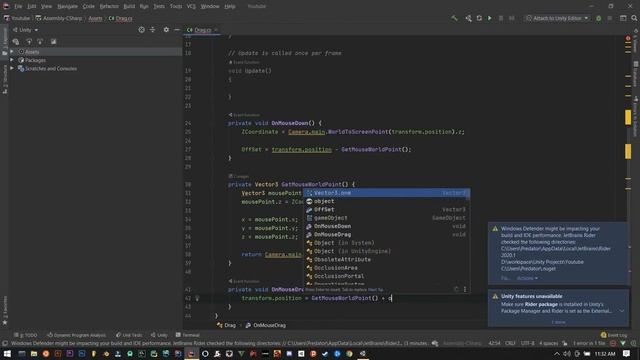Select OcclusionArea suggestion in completion list

pos(386,268)
